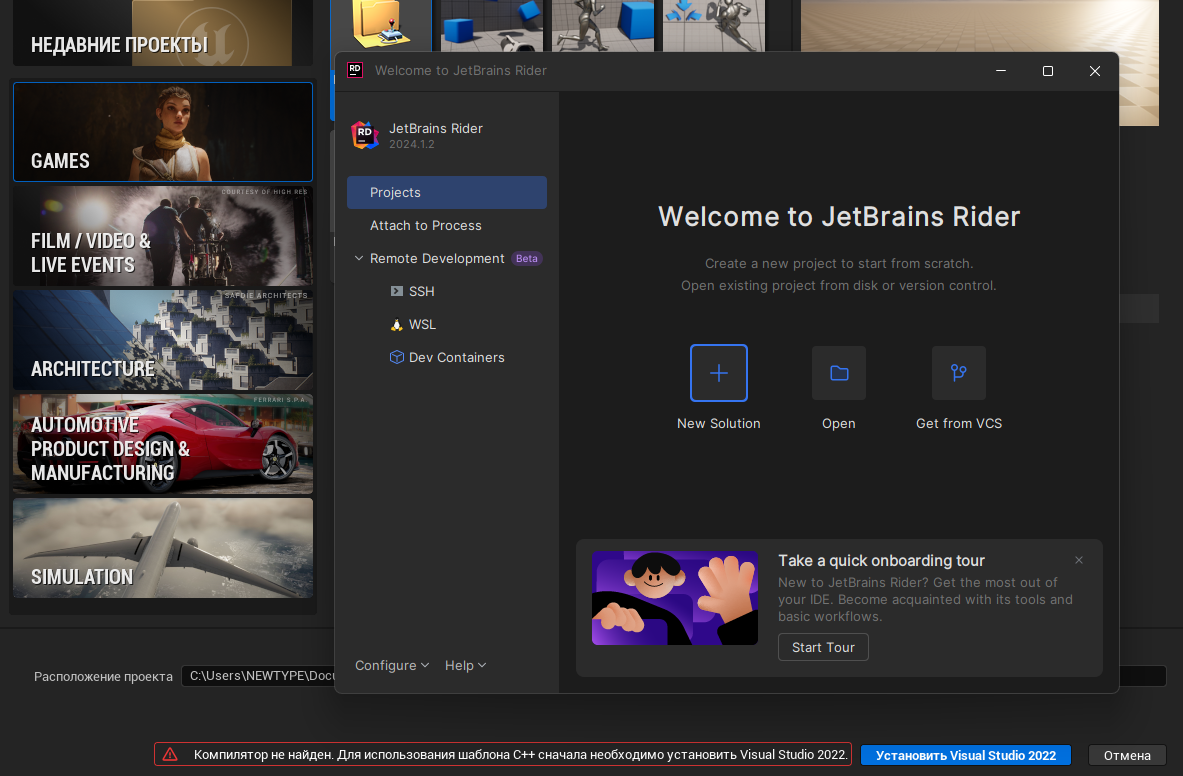Select SSH under Remote Development

pyautogui.click(x=421, y=291)
